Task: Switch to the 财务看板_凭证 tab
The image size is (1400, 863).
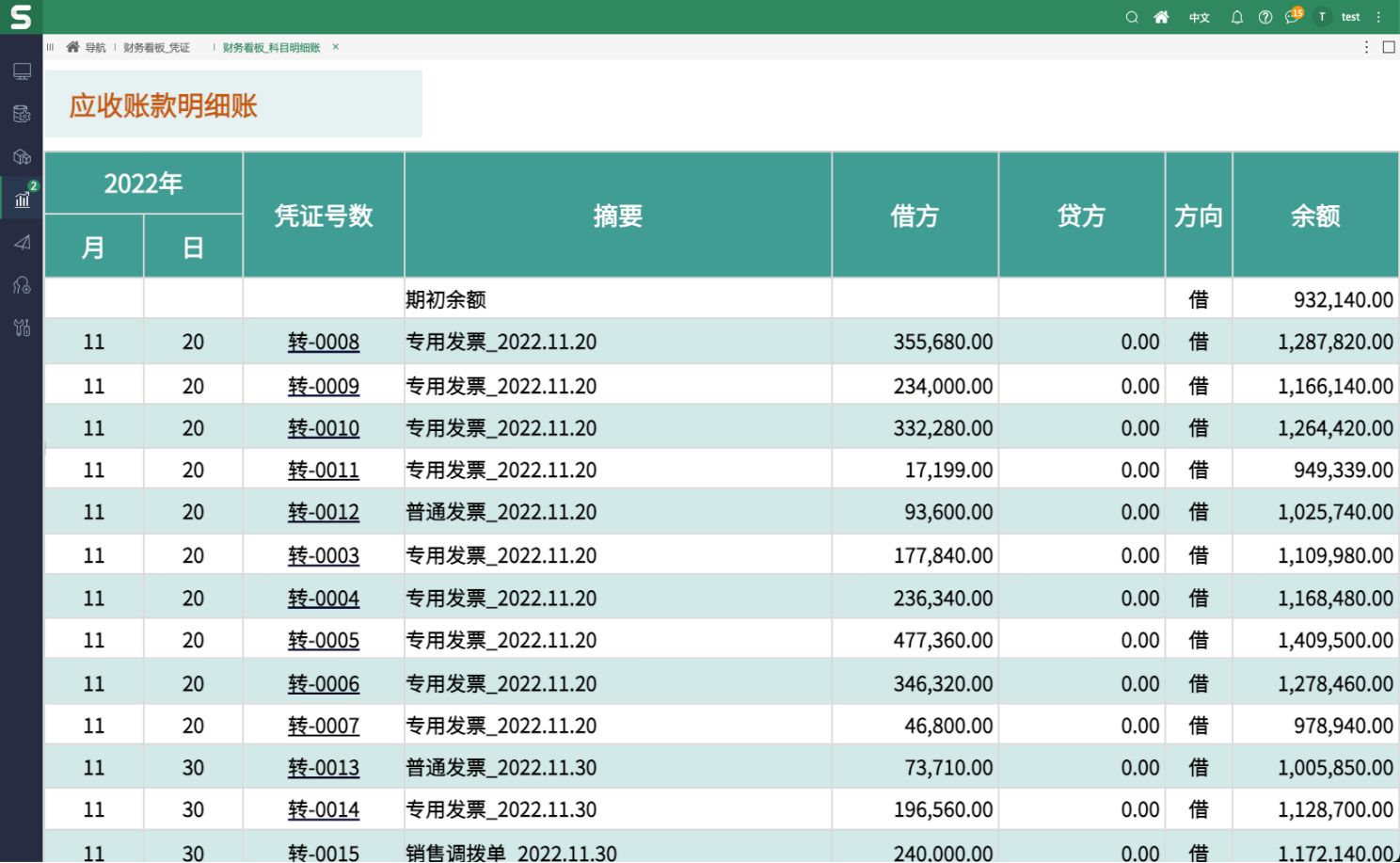Action: (x=156, y=48)
